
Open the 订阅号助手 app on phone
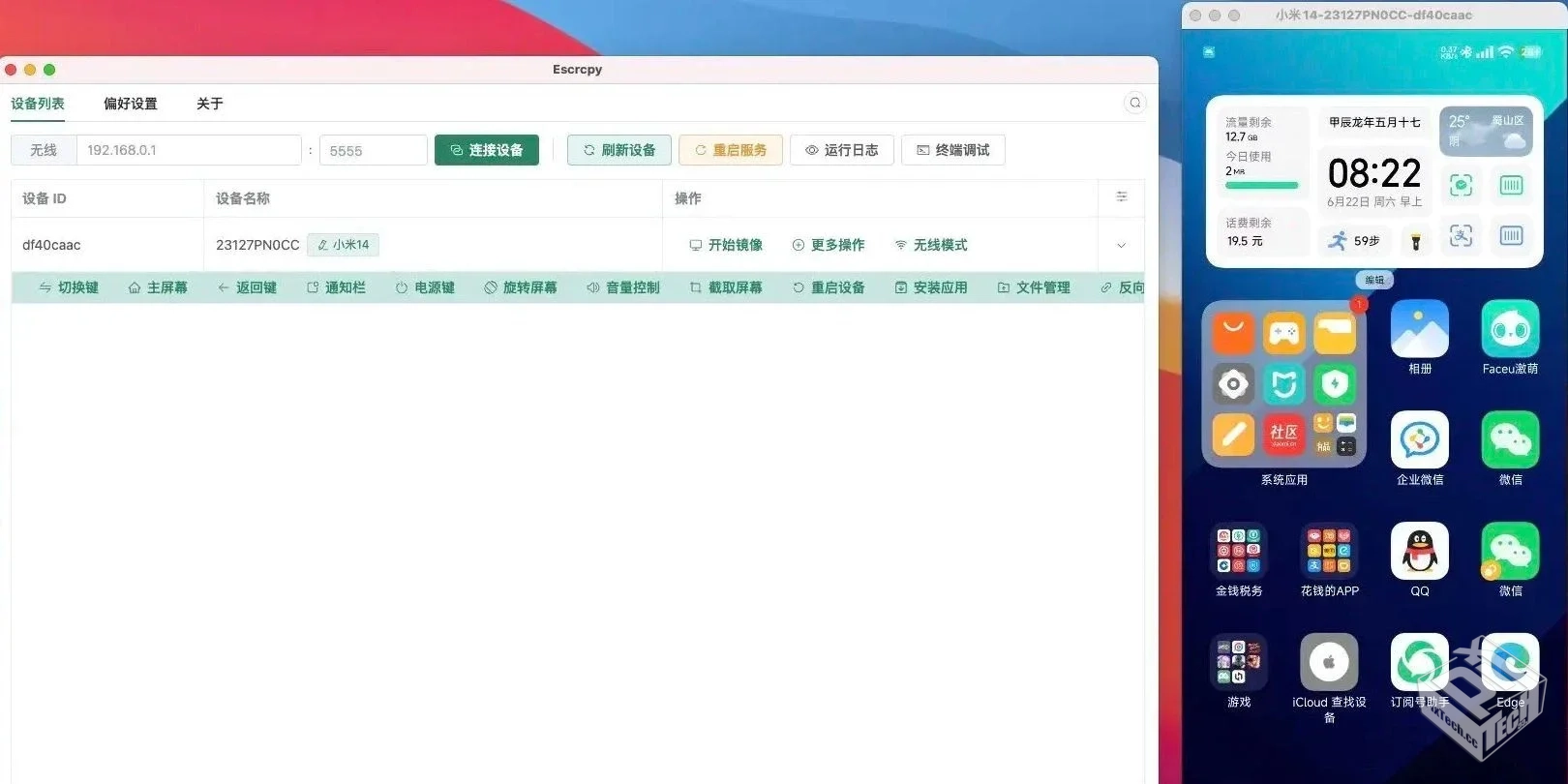coord(1420,663)
